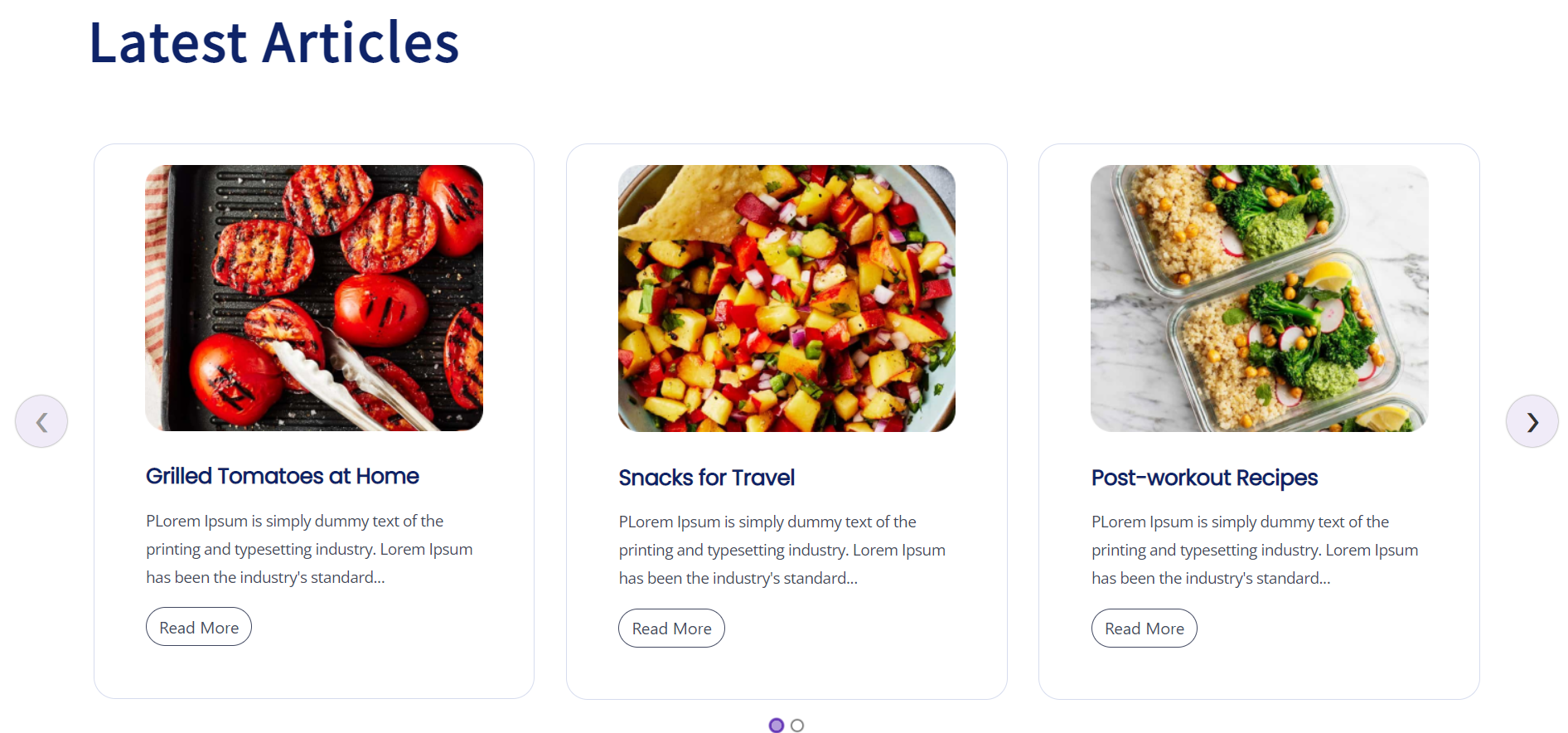Open the Snacks for Travel article title

pyautogui.click(x=706, y=478)
